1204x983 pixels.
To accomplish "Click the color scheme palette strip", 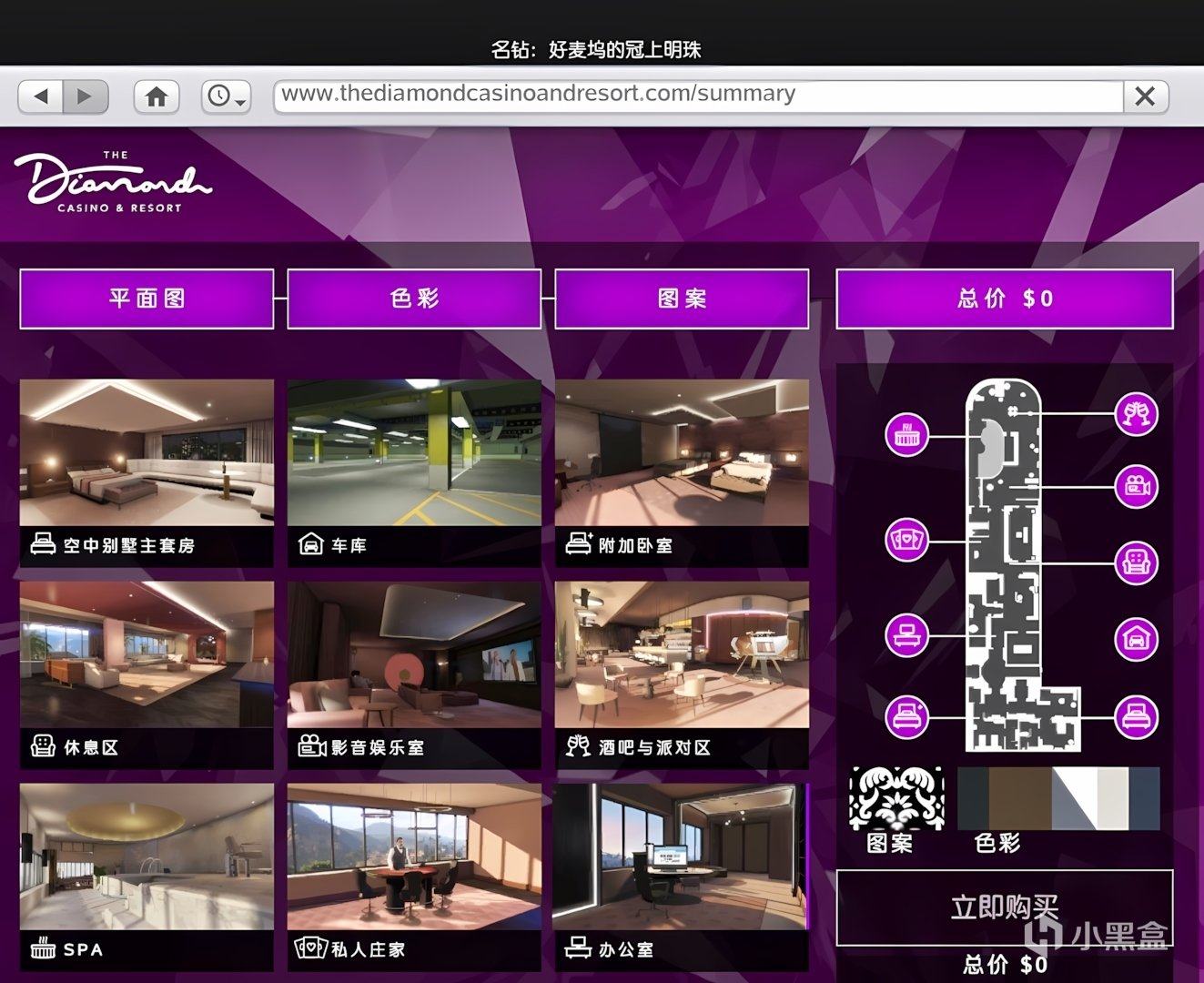I will [1059, 798].
